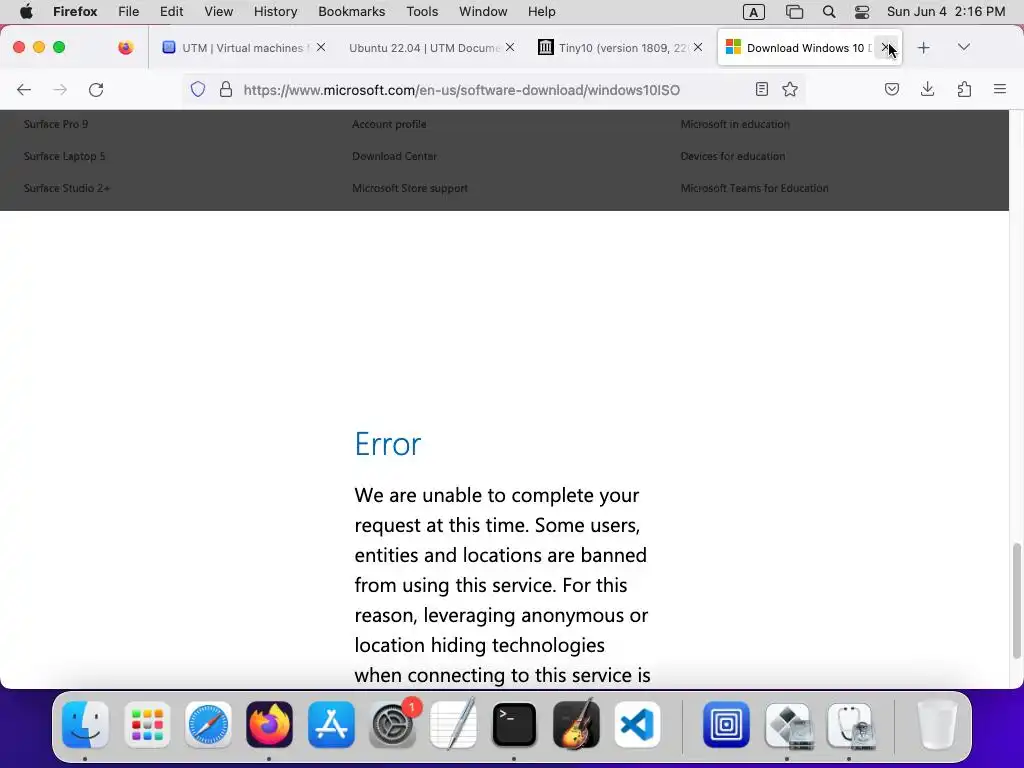Open the Firefox extensions puzzle icon
The image size is (1024, 768).
[964, 89]
